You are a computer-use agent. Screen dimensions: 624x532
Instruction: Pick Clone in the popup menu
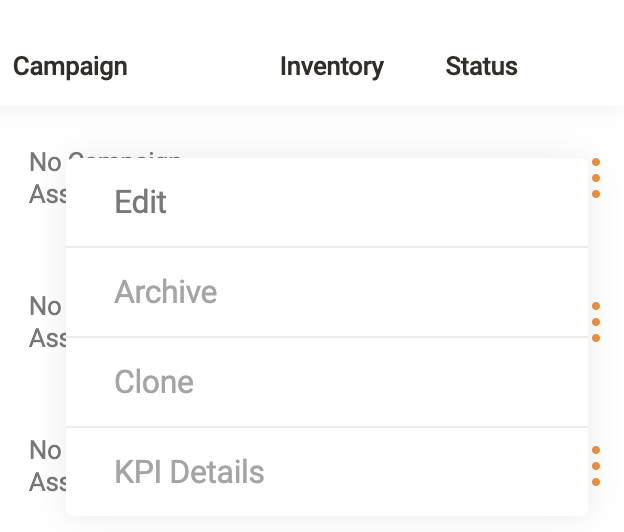coord(154,382)
